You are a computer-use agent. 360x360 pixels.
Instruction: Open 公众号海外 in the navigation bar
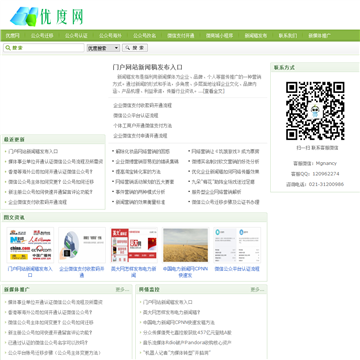(110, 36)
